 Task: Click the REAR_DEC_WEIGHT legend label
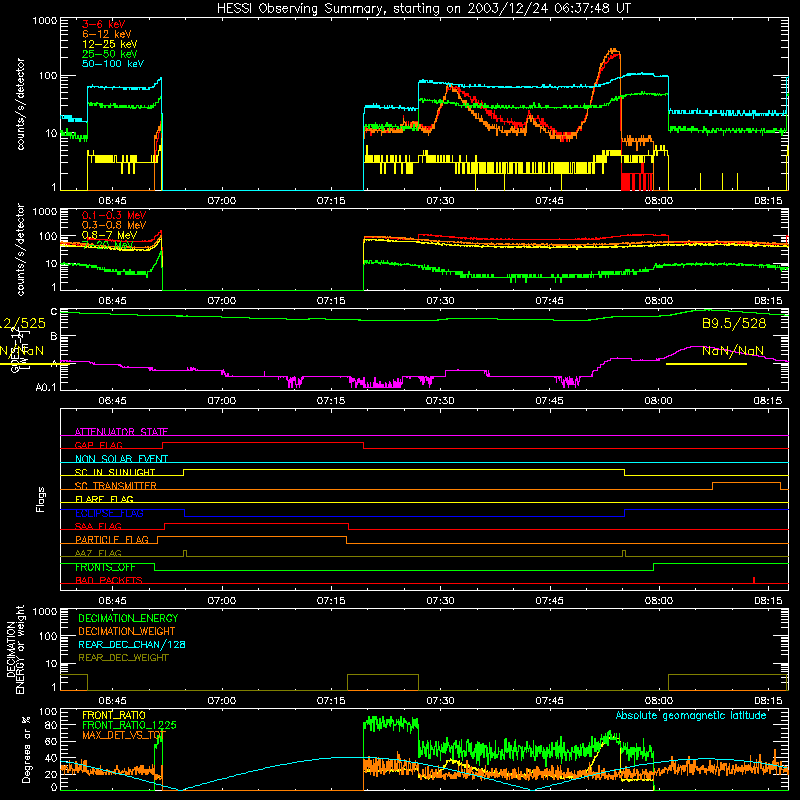123,658
